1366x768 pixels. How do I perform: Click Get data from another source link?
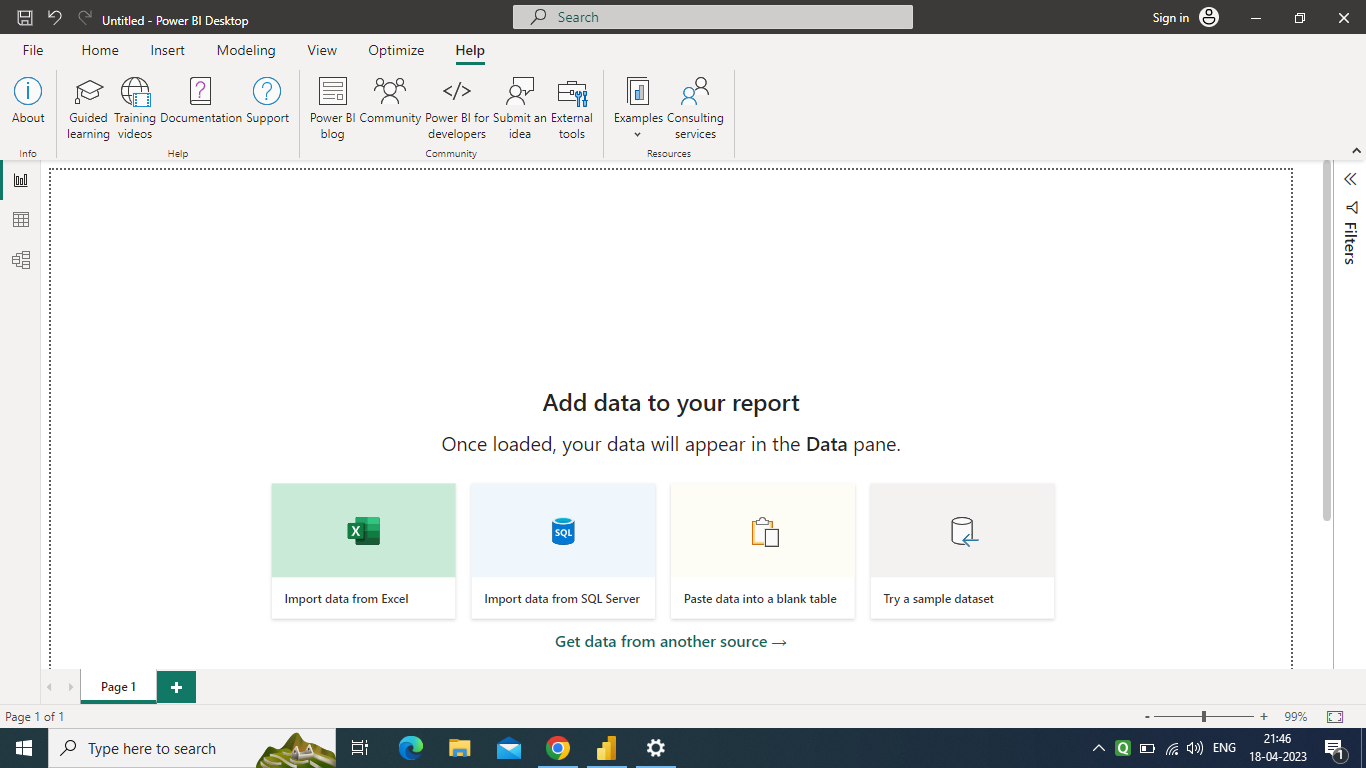(671, 642)
